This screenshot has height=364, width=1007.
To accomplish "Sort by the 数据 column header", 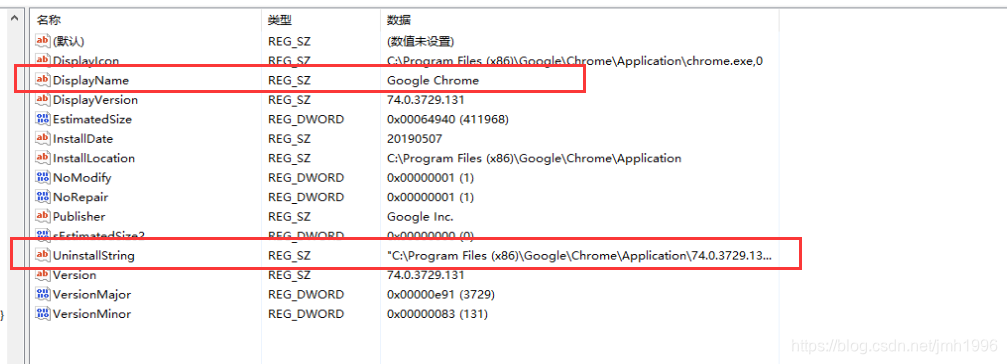I will pyautogui.click(x=399, y=21).
